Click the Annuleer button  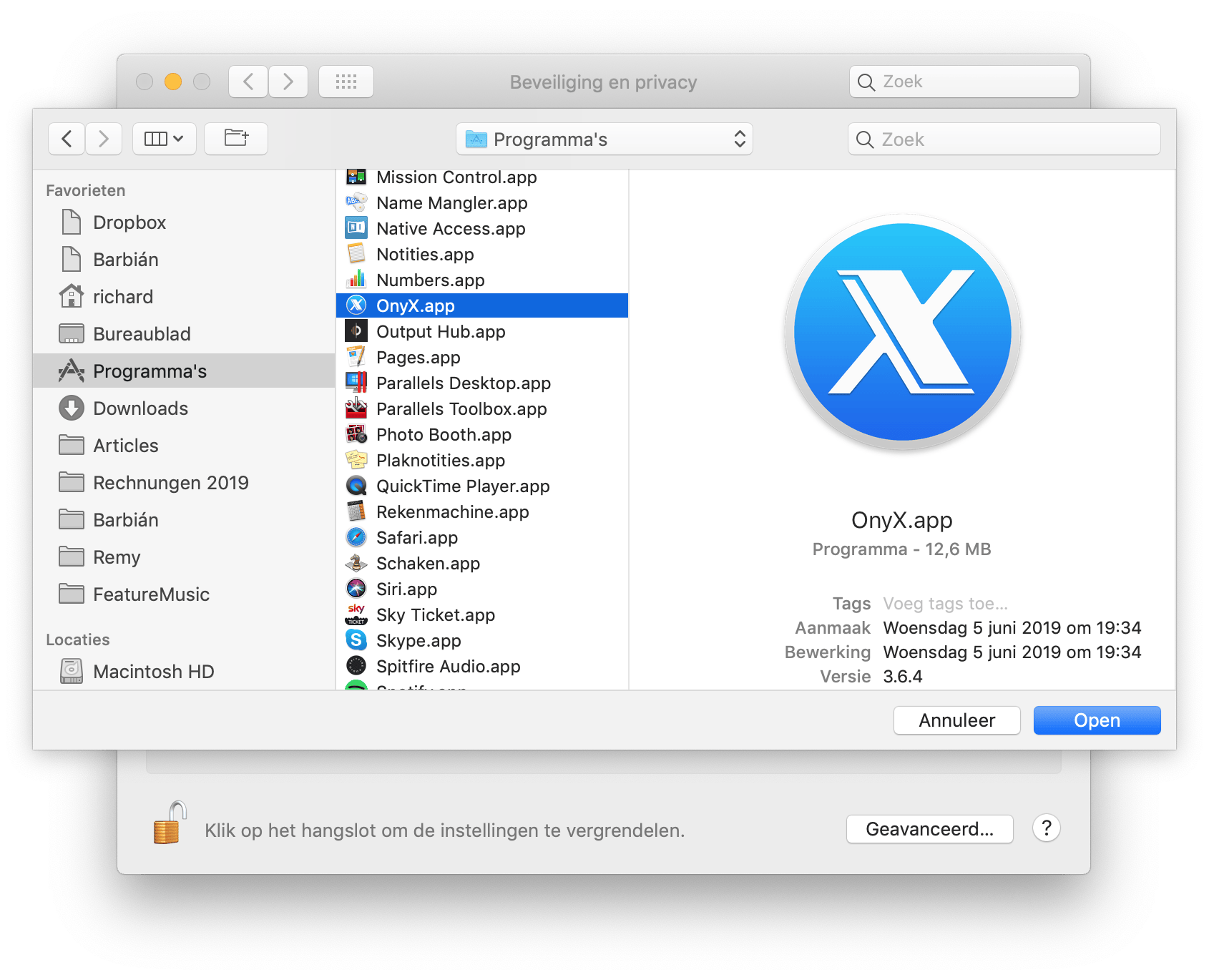956,720
